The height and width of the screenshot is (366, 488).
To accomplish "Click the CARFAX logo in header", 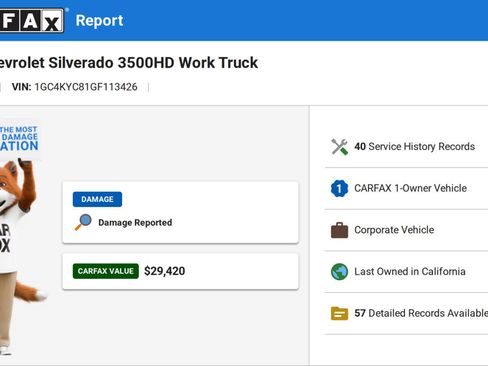I will (32, 21).
